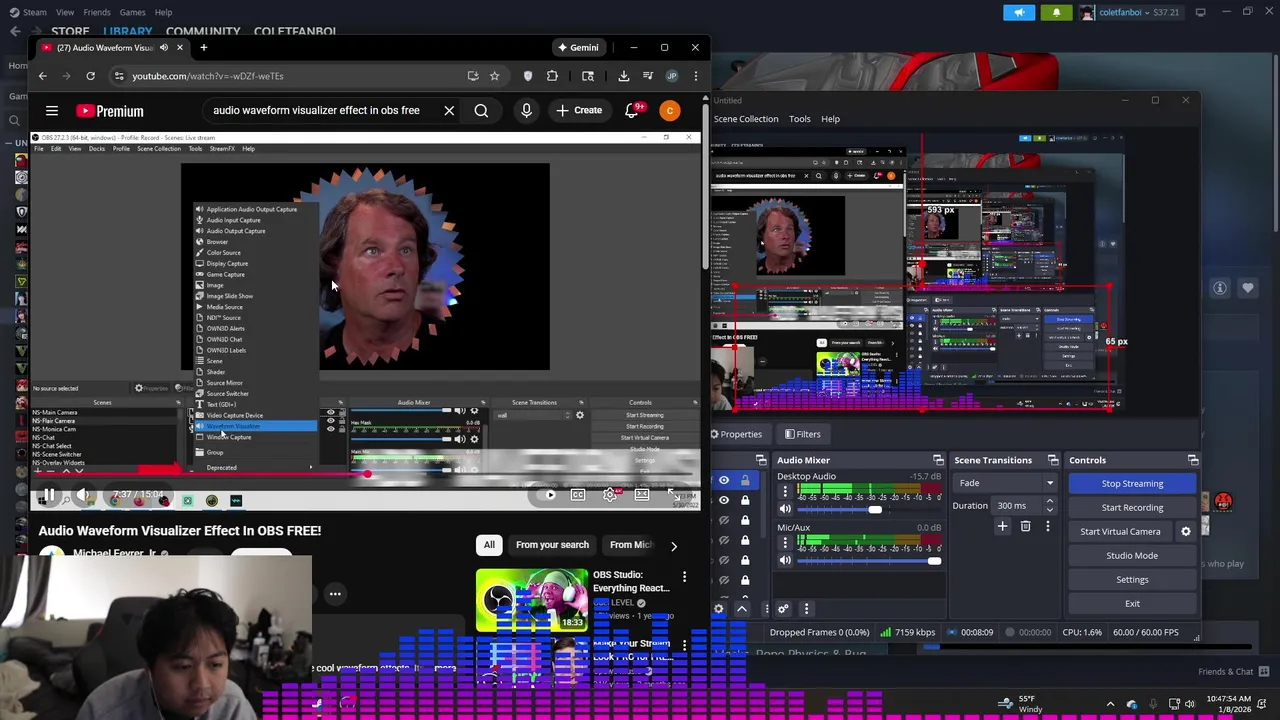Screen dimensions: 1280x720
Task: Open virtual camera settings gear
Action: pos(1186,532)
